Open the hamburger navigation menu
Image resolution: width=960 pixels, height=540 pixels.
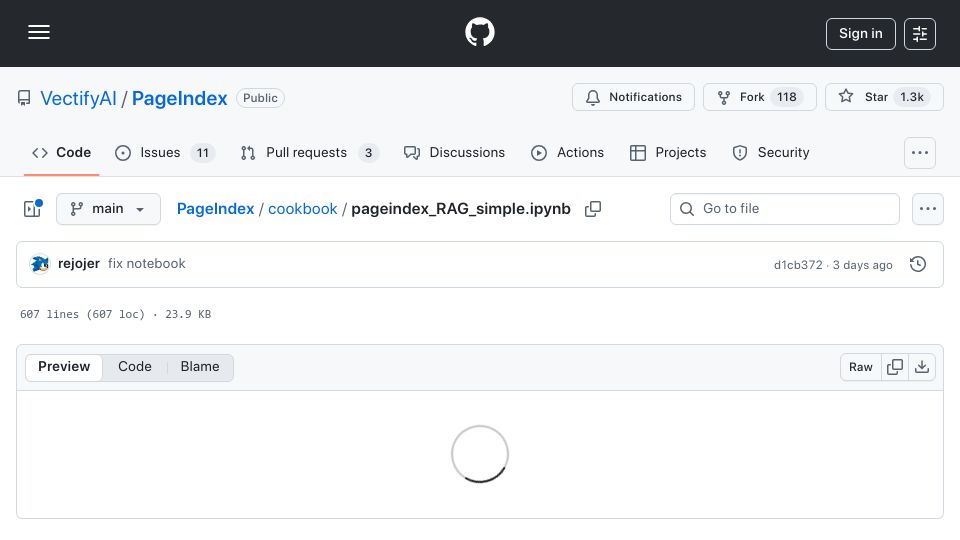(x=39, y=32)
